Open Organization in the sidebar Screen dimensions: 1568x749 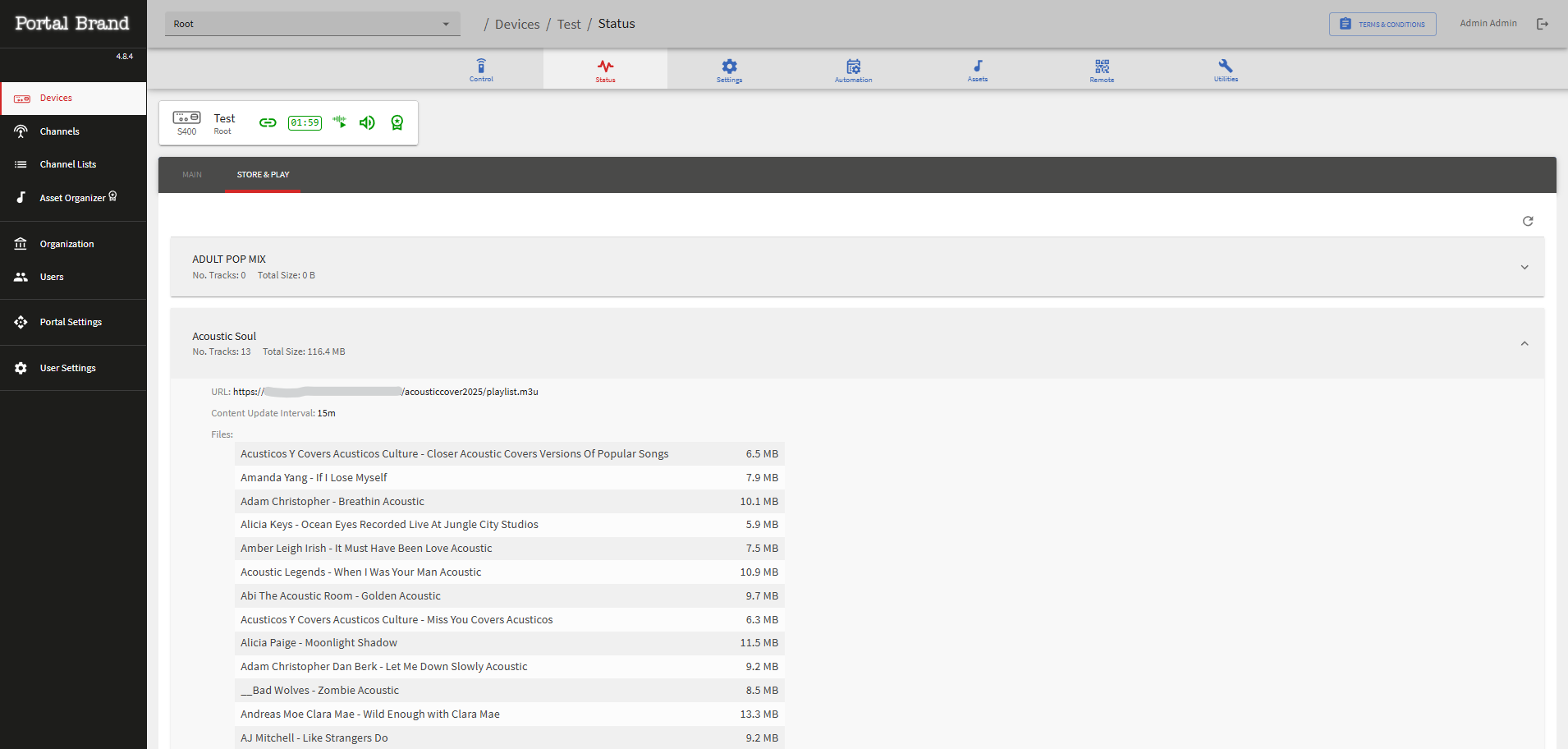73,244
